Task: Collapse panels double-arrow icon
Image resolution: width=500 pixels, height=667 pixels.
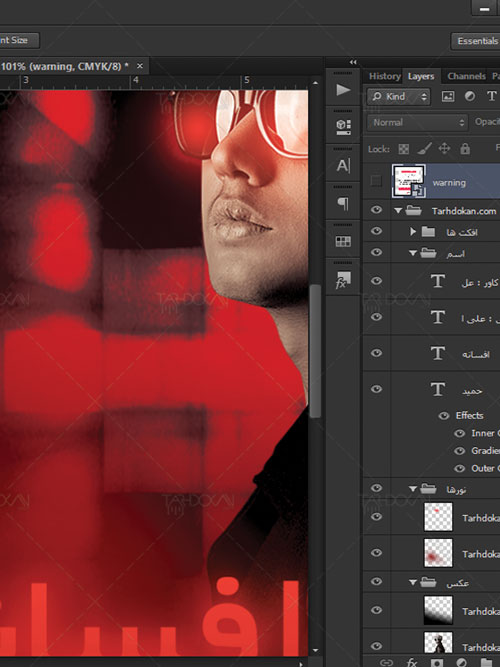Action: [x=353, y=62]
